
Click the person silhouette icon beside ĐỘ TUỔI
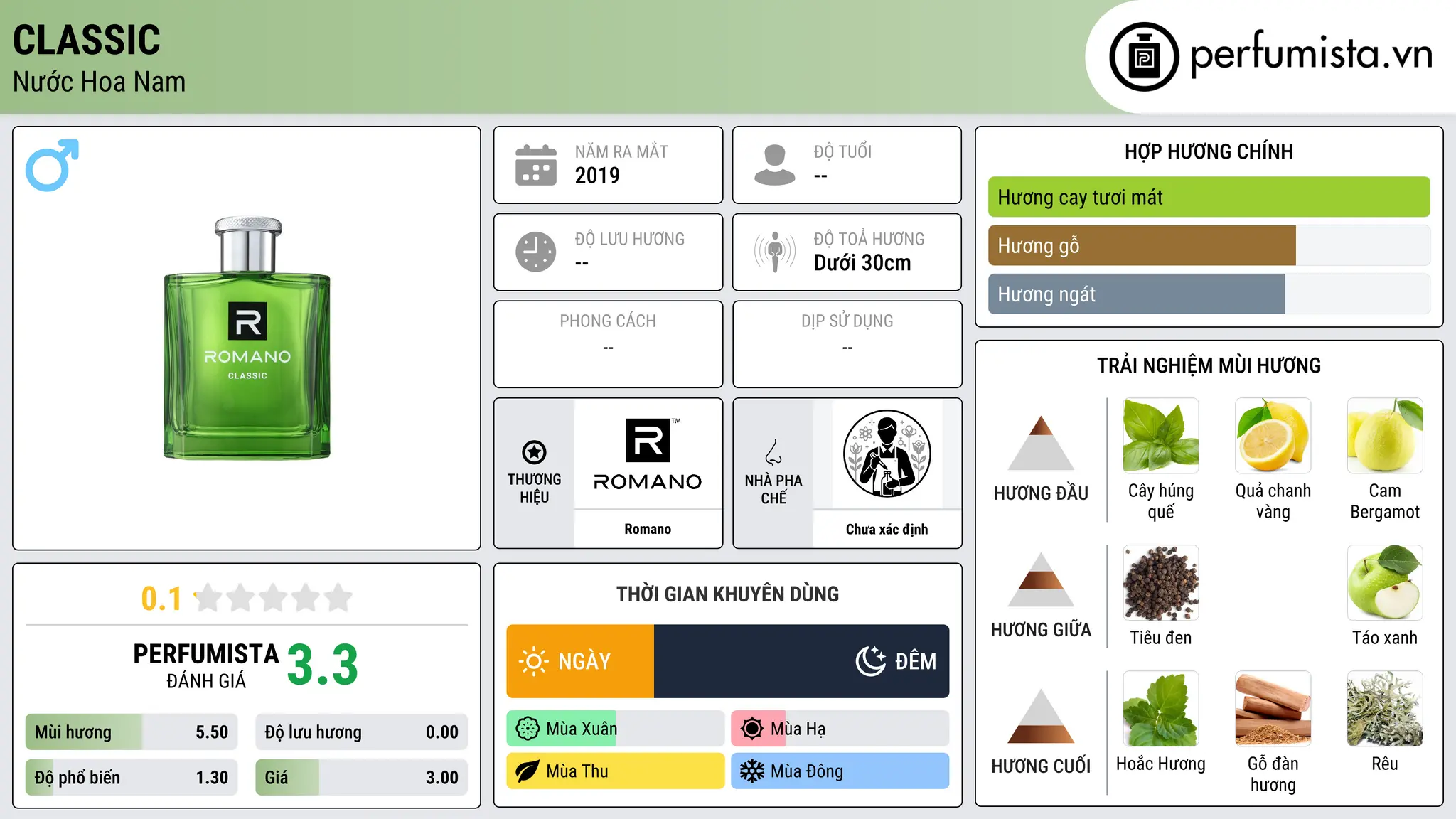pos(775,165)
